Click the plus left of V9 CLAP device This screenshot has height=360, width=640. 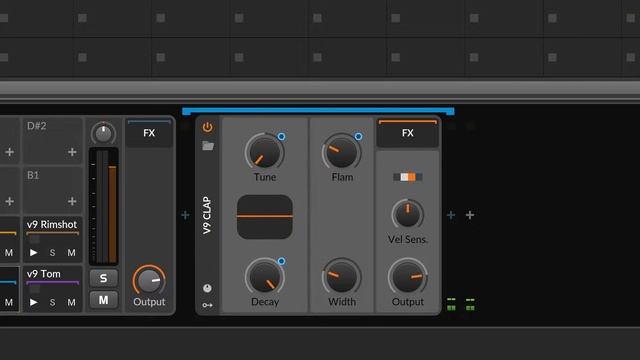coord(185,215)
